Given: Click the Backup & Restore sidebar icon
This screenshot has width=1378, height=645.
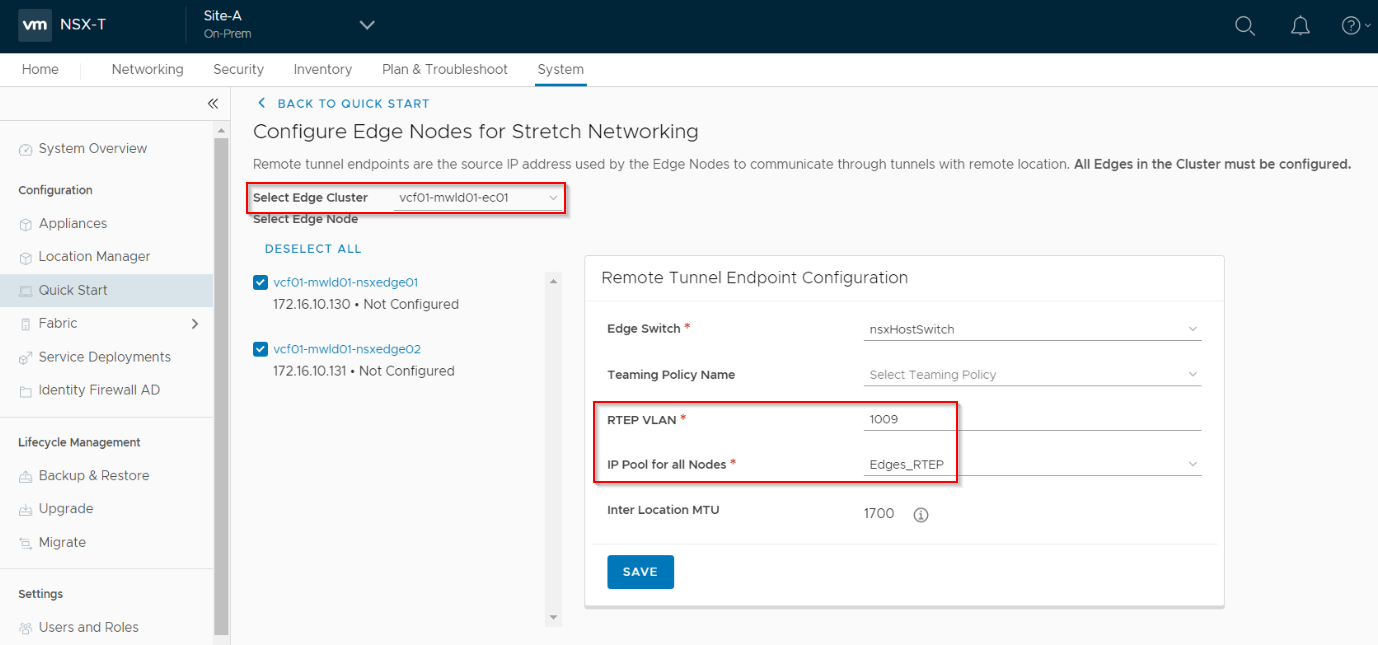Looking at the screenshot, I should click(26, 477).
